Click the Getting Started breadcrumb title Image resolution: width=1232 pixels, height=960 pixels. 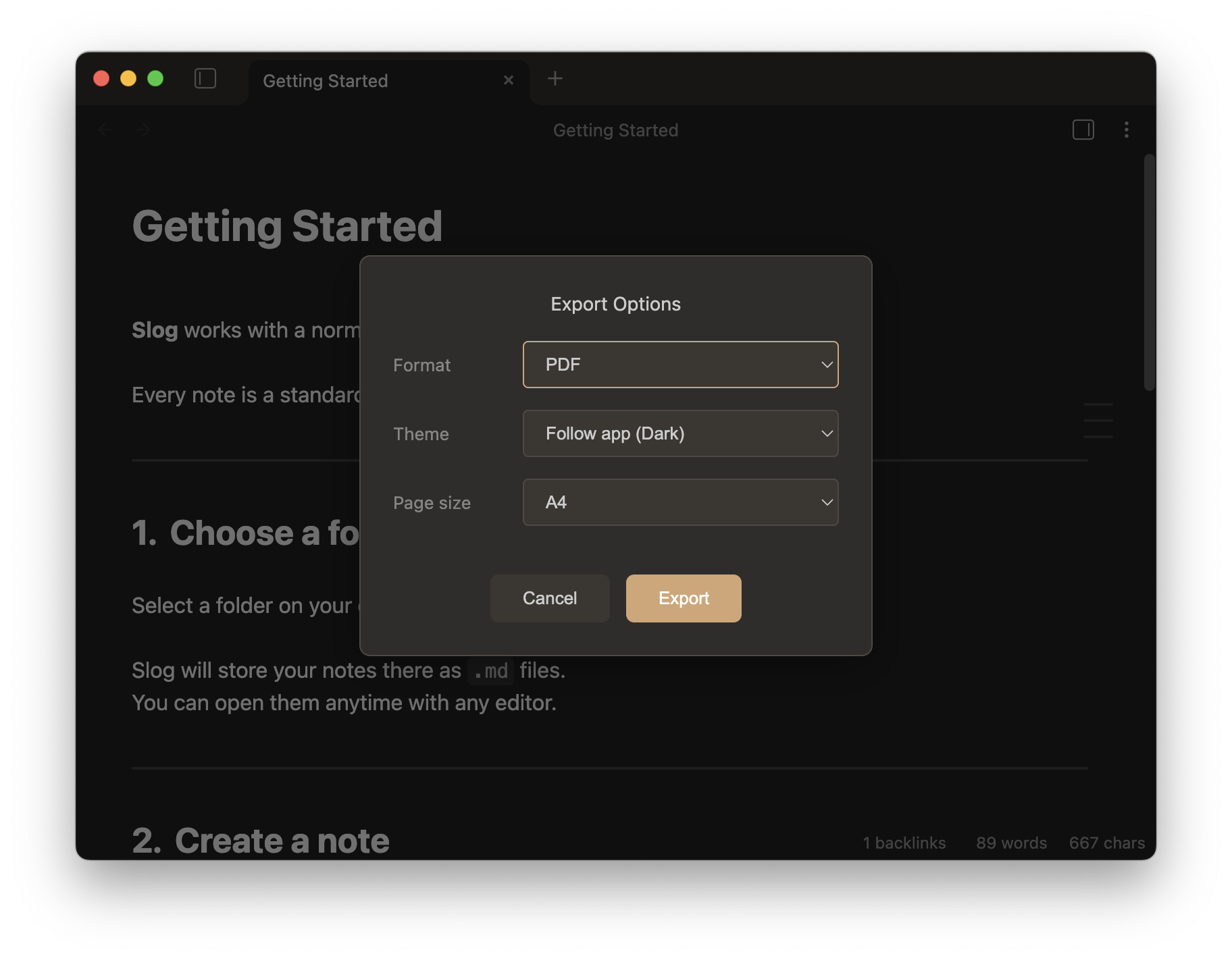click(615, 130)
